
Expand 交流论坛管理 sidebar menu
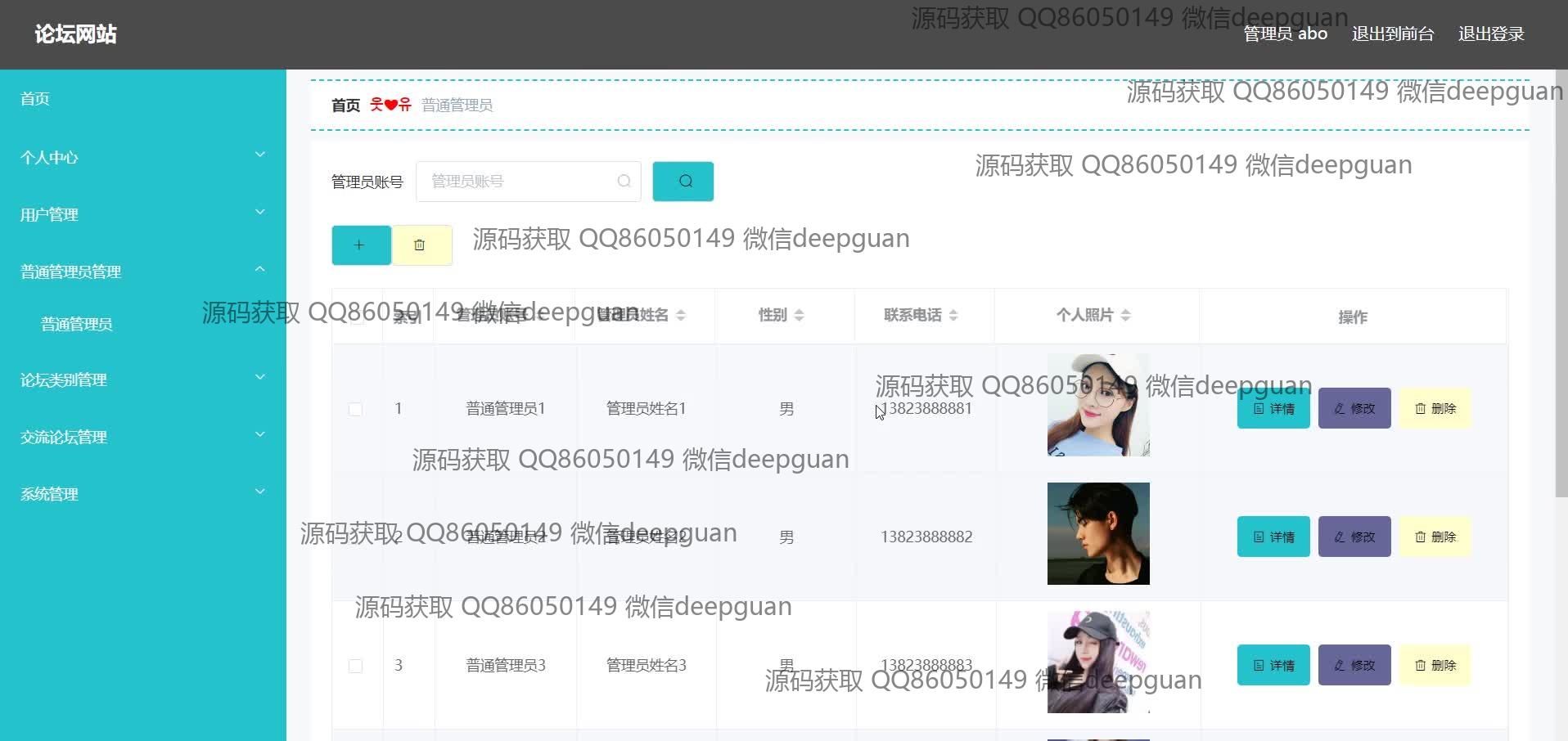pyautogui.click(x=143, y=437)
